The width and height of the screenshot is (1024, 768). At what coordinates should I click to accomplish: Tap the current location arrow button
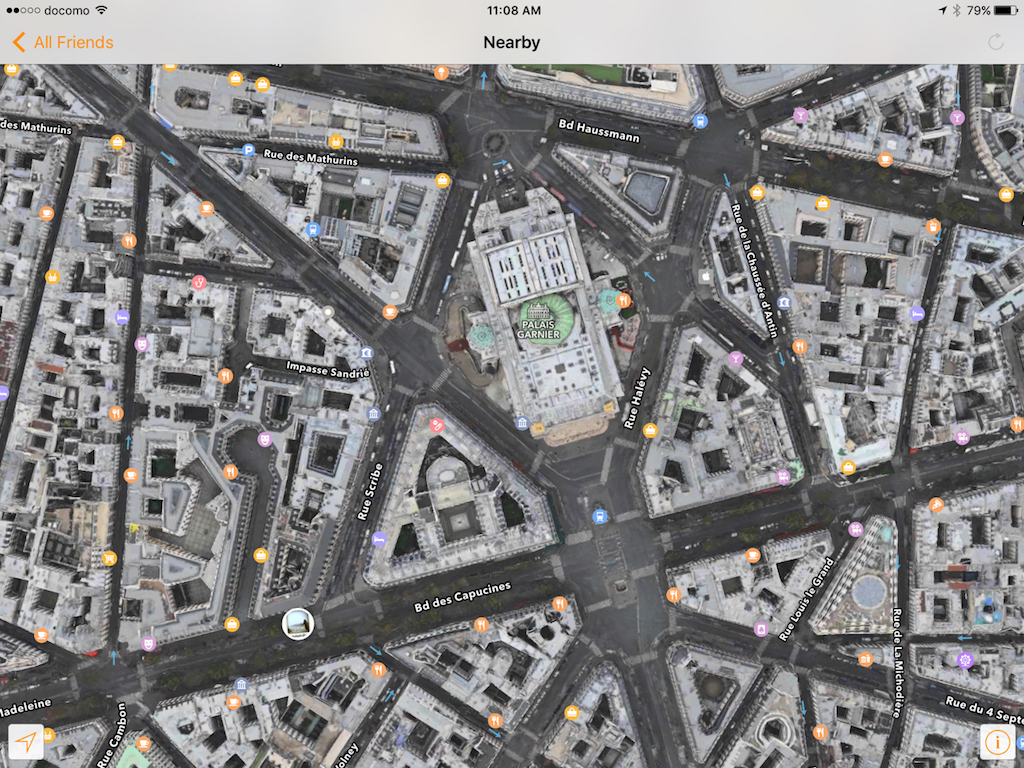pyautogui.click(x=26, y=741)
